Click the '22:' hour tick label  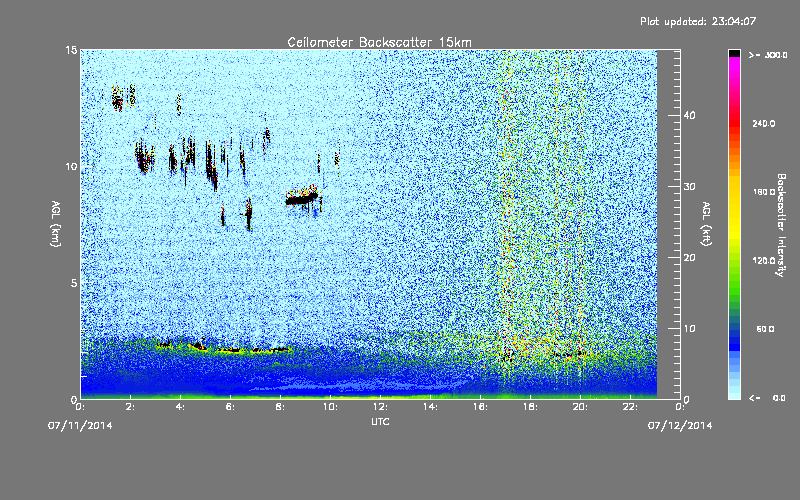(630, 407)
